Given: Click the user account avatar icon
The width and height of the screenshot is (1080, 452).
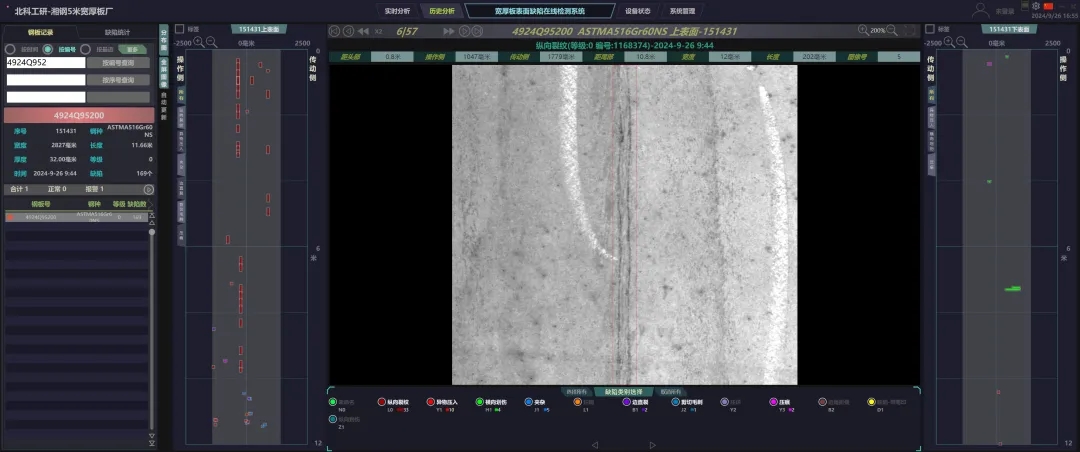Looking at the screenshot, I should tap(979, 10).
